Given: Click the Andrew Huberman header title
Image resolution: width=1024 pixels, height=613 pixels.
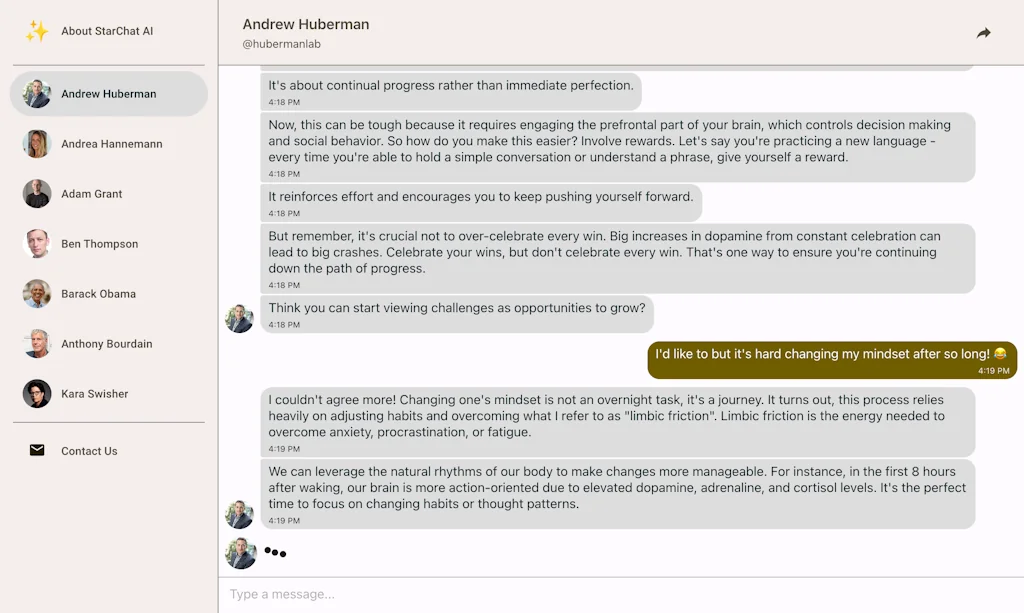Looking at the screenshot, I should click(x=306, y=24).
